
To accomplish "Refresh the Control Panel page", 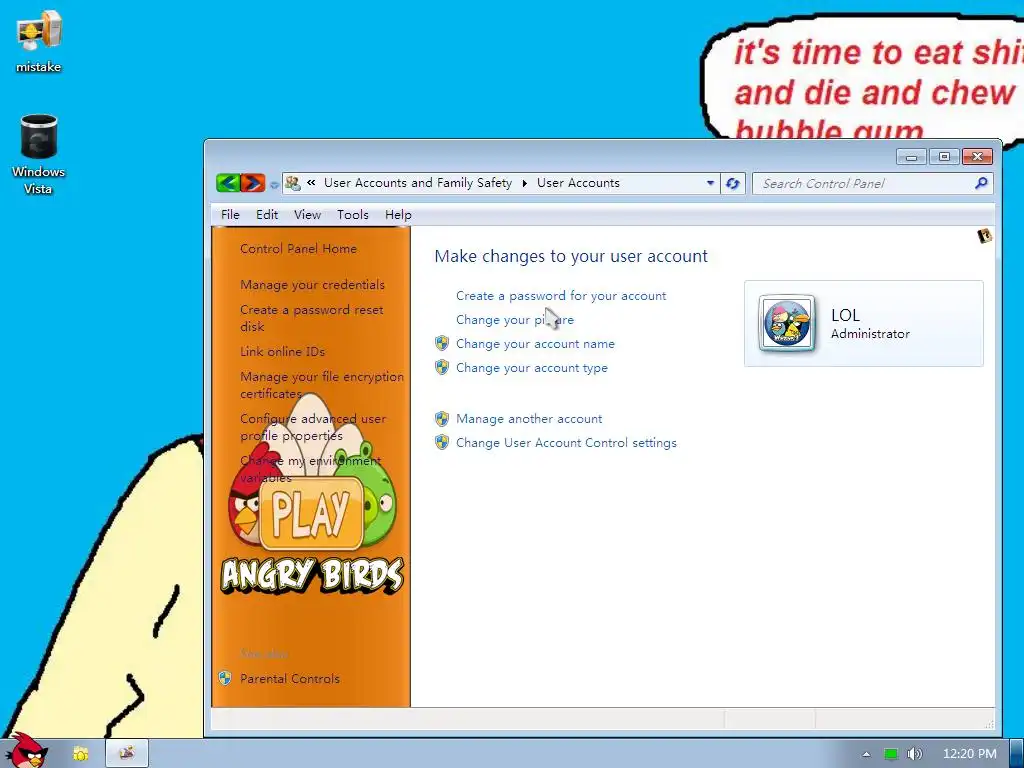I will pos(732,184).
